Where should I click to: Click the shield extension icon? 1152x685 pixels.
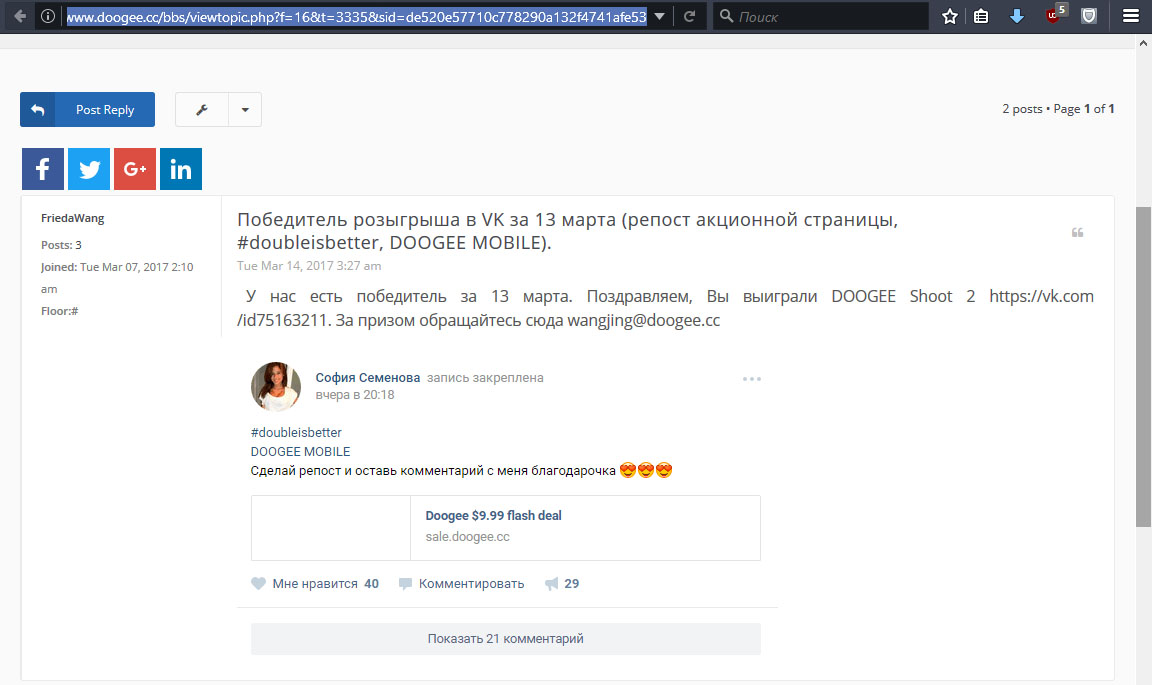tap(1089, 16)
